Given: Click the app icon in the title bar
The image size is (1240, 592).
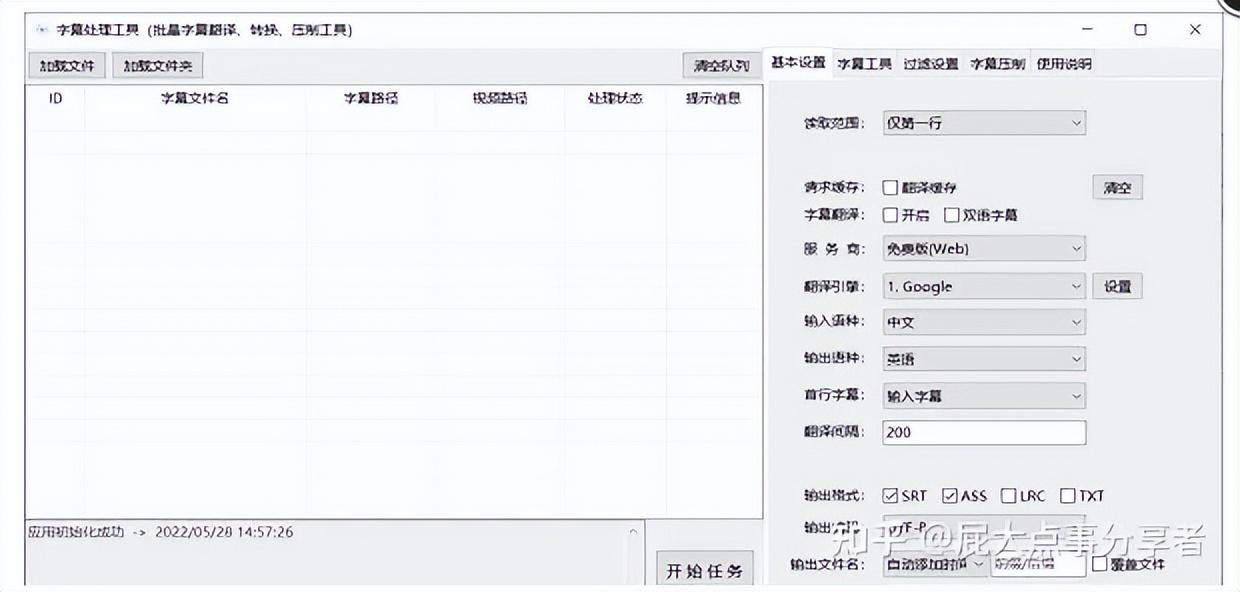Looking at the screenshot, I should pyautogui.click(x=41, y=30).
